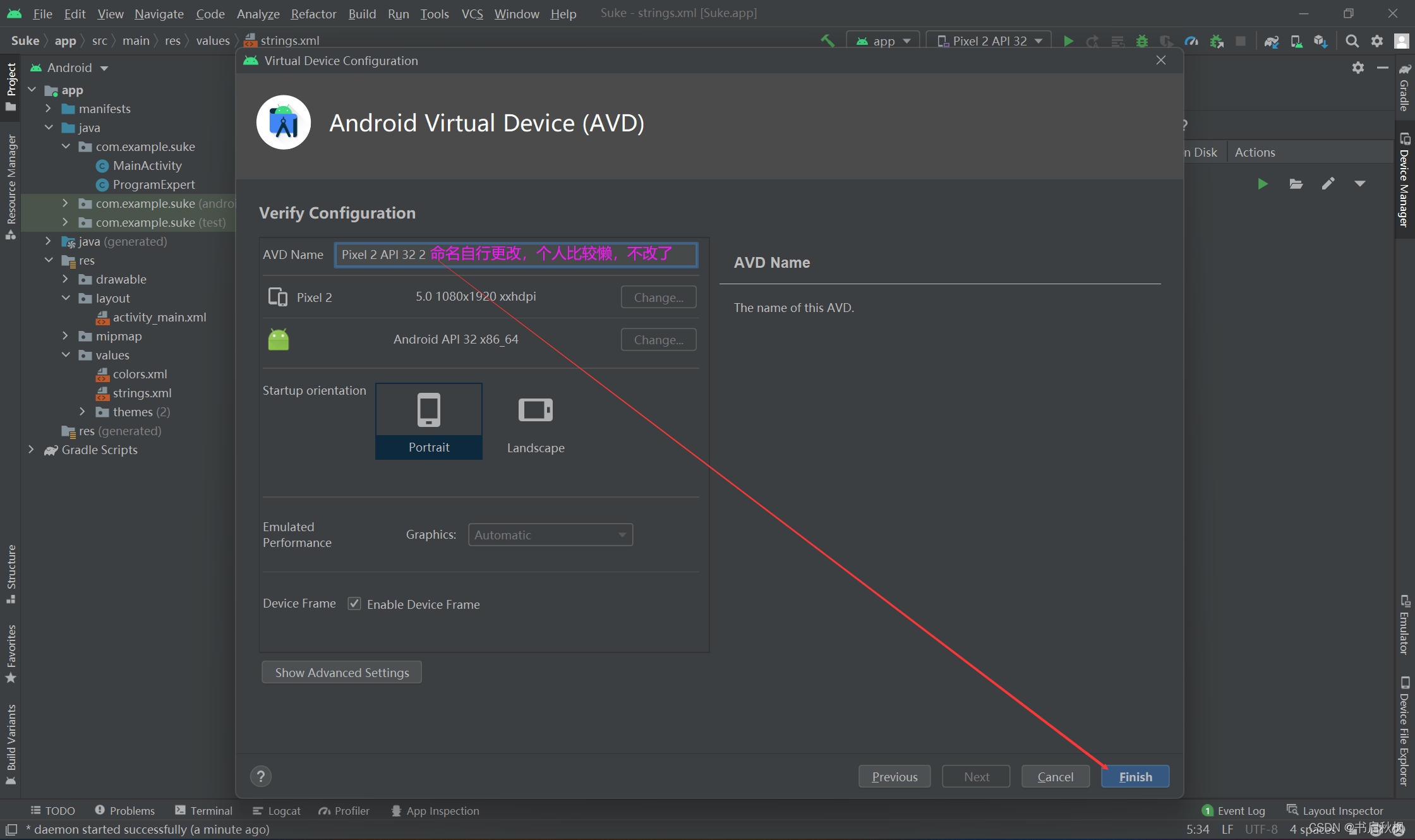This screenshot has height=840, width=1415.
Task: Expand the Gradle Scripts tree node
Action: (31, 450)
